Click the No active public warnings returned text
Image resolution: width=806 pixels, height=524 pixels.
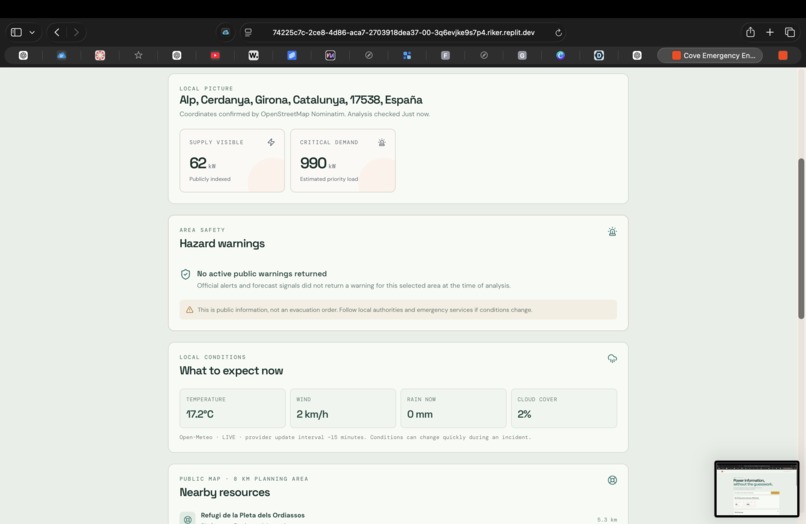point(262,274)
